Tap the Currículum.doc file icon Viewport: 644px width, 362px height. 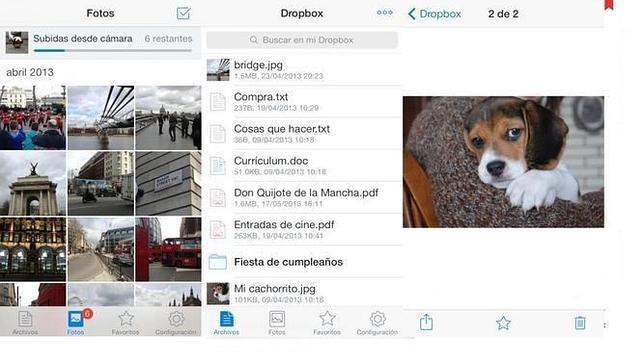pyautogui.click(x=218, y=166)
